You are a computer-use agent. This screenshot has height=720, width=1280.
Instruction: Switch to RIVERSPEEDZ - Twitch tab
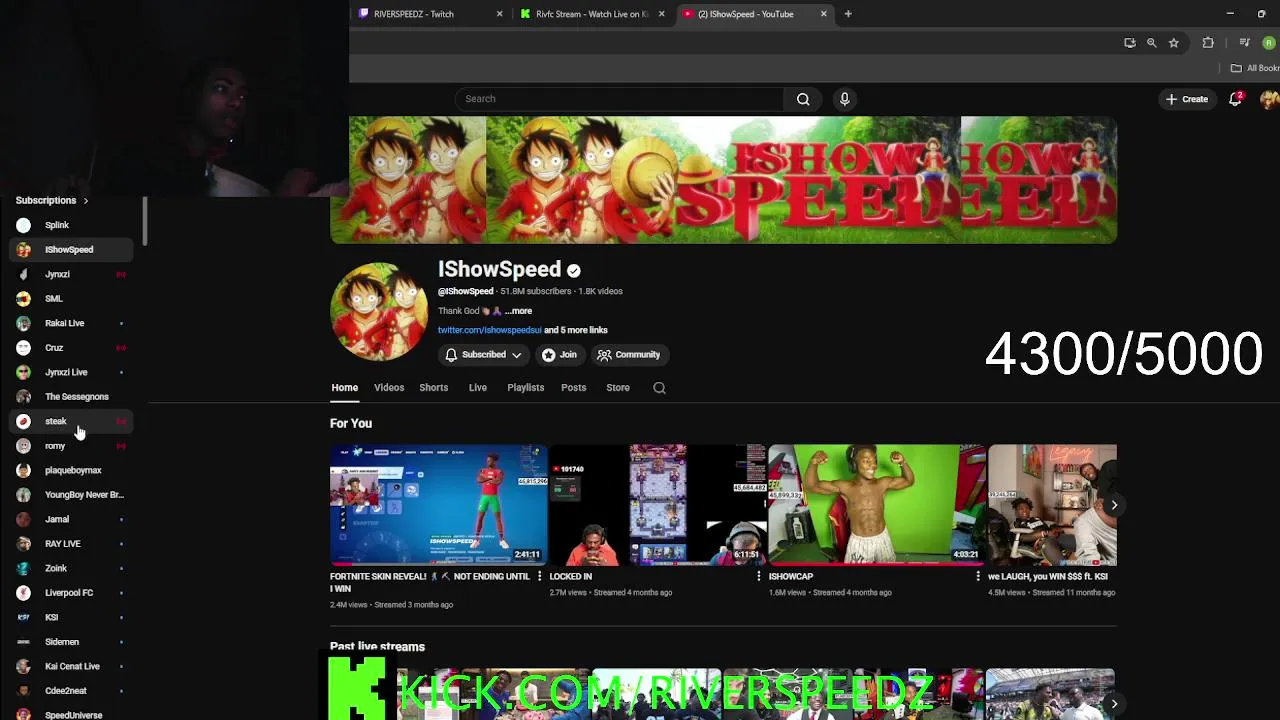click(430, 14)
